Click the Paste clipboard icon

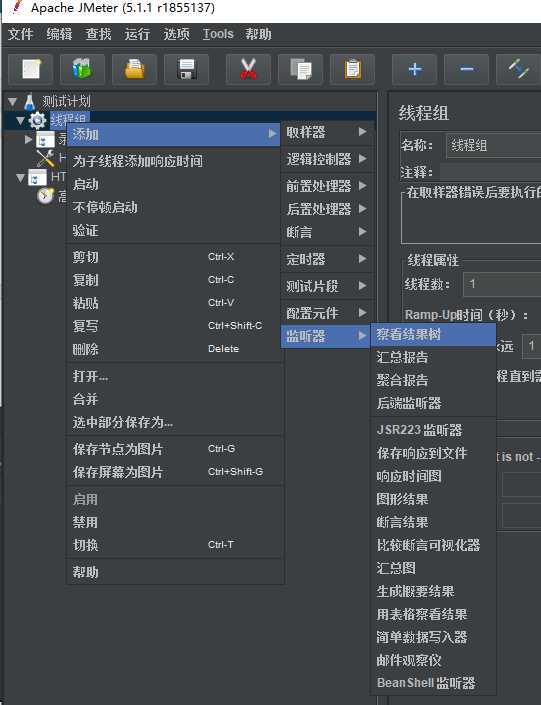(352, 69)
